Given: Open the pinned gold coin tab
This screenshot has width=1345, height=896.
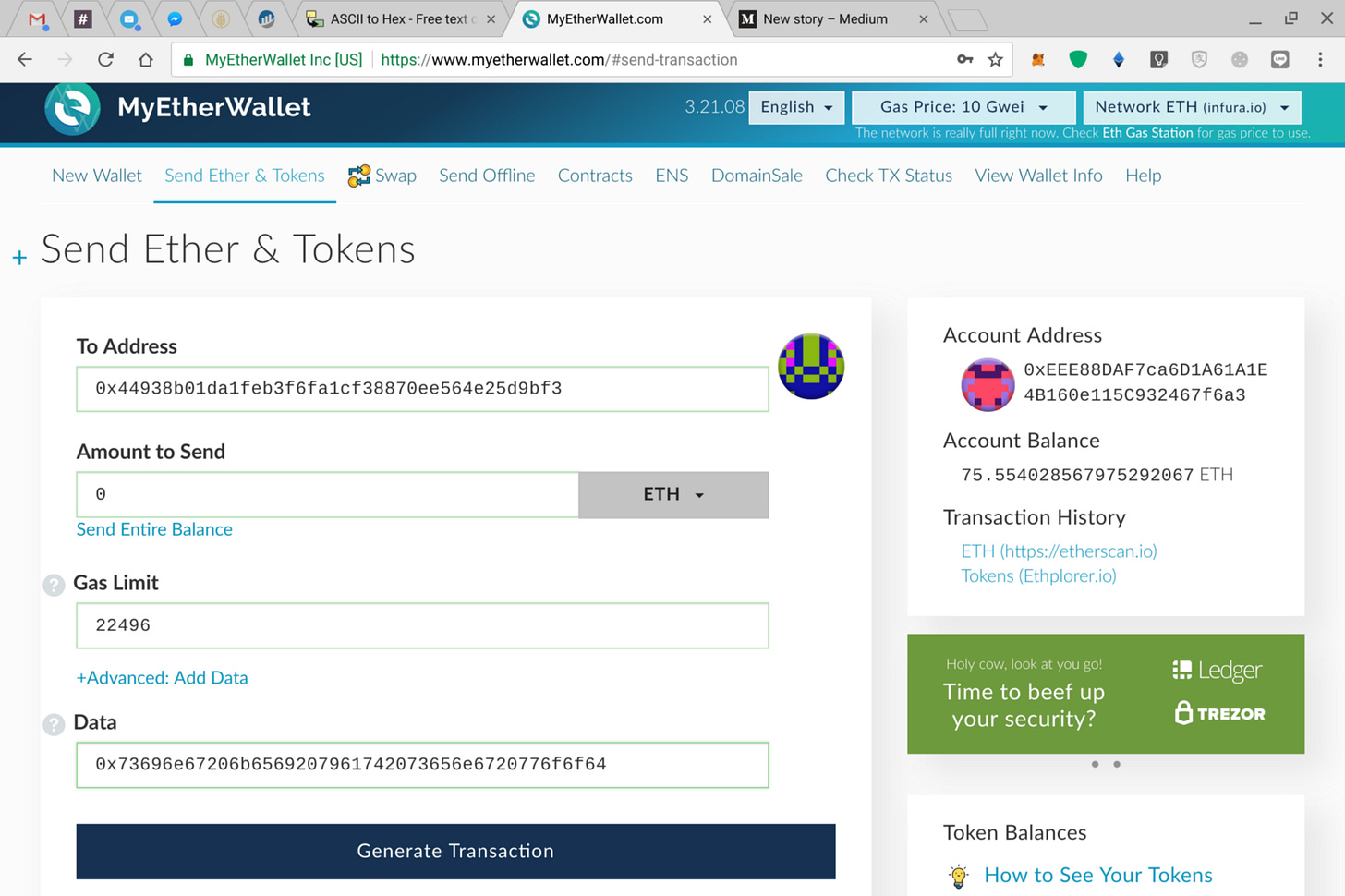Looking at the screenshot, I should pos(221,18).
